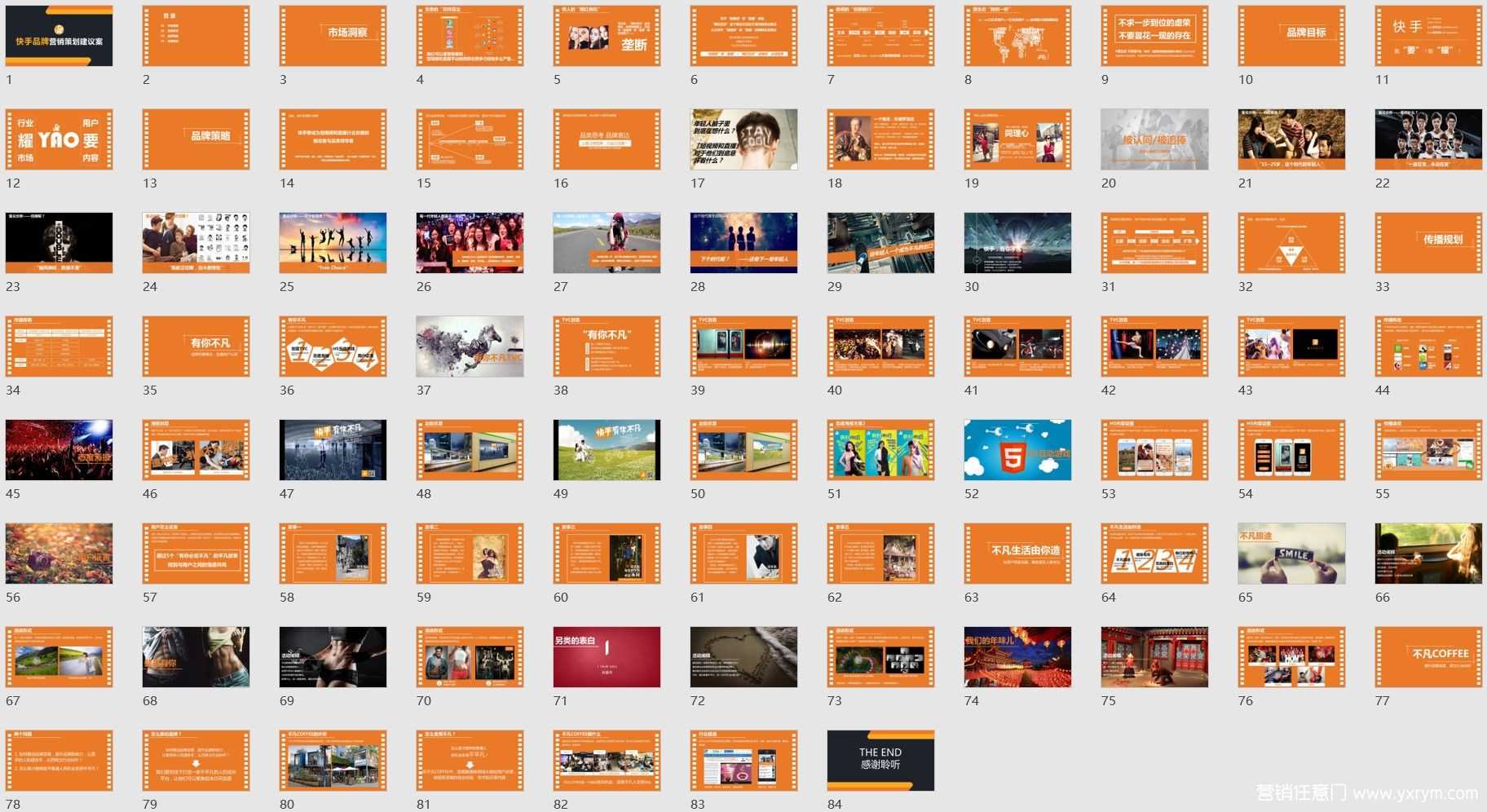The width and height of the screenshot is (1487, 812).
Task: Open slide 10 '品牌目标' thumbnail
Action: pos(1291,36)
